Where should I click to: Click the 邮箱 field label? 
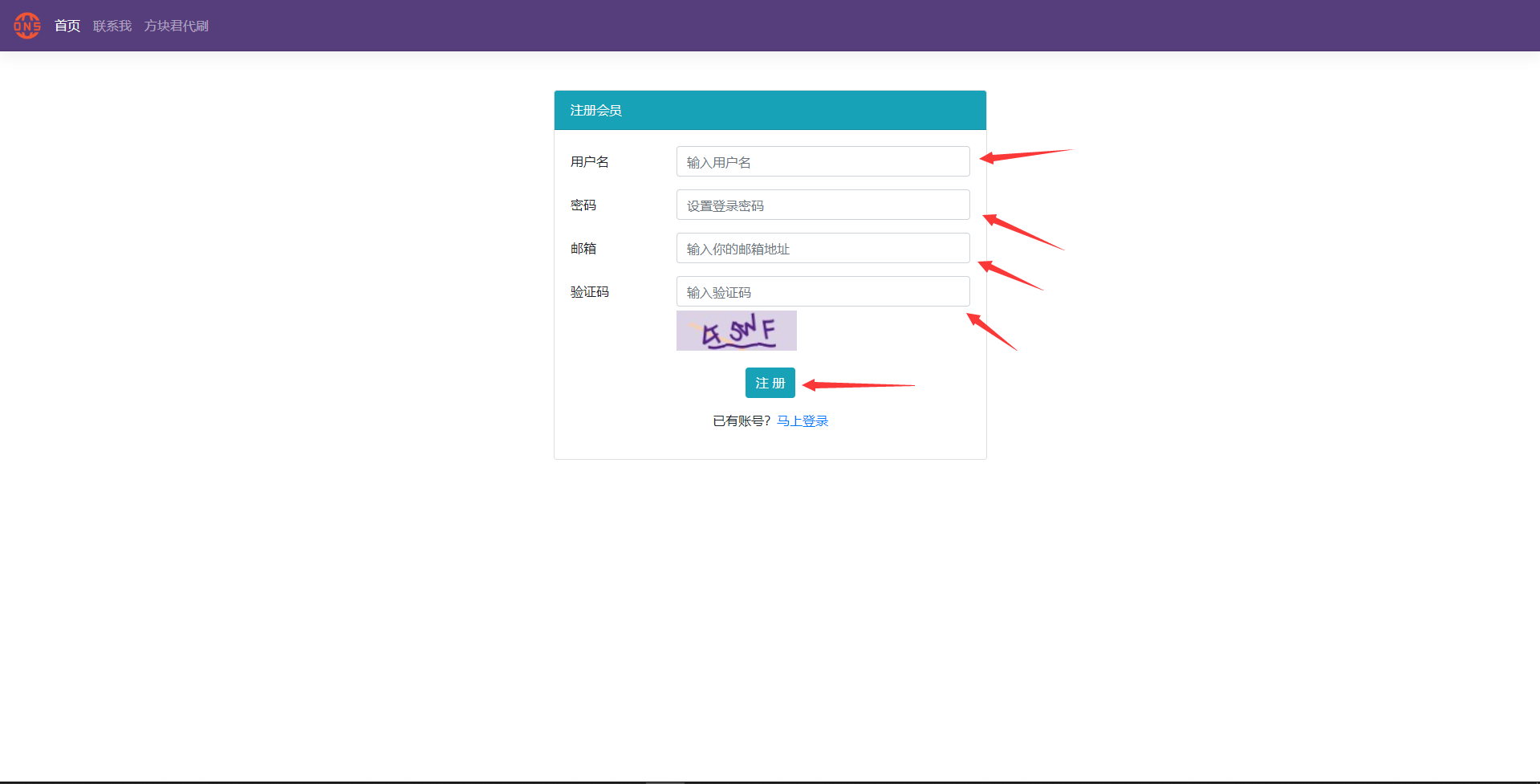pyautogui.click(x=583, y=249)
